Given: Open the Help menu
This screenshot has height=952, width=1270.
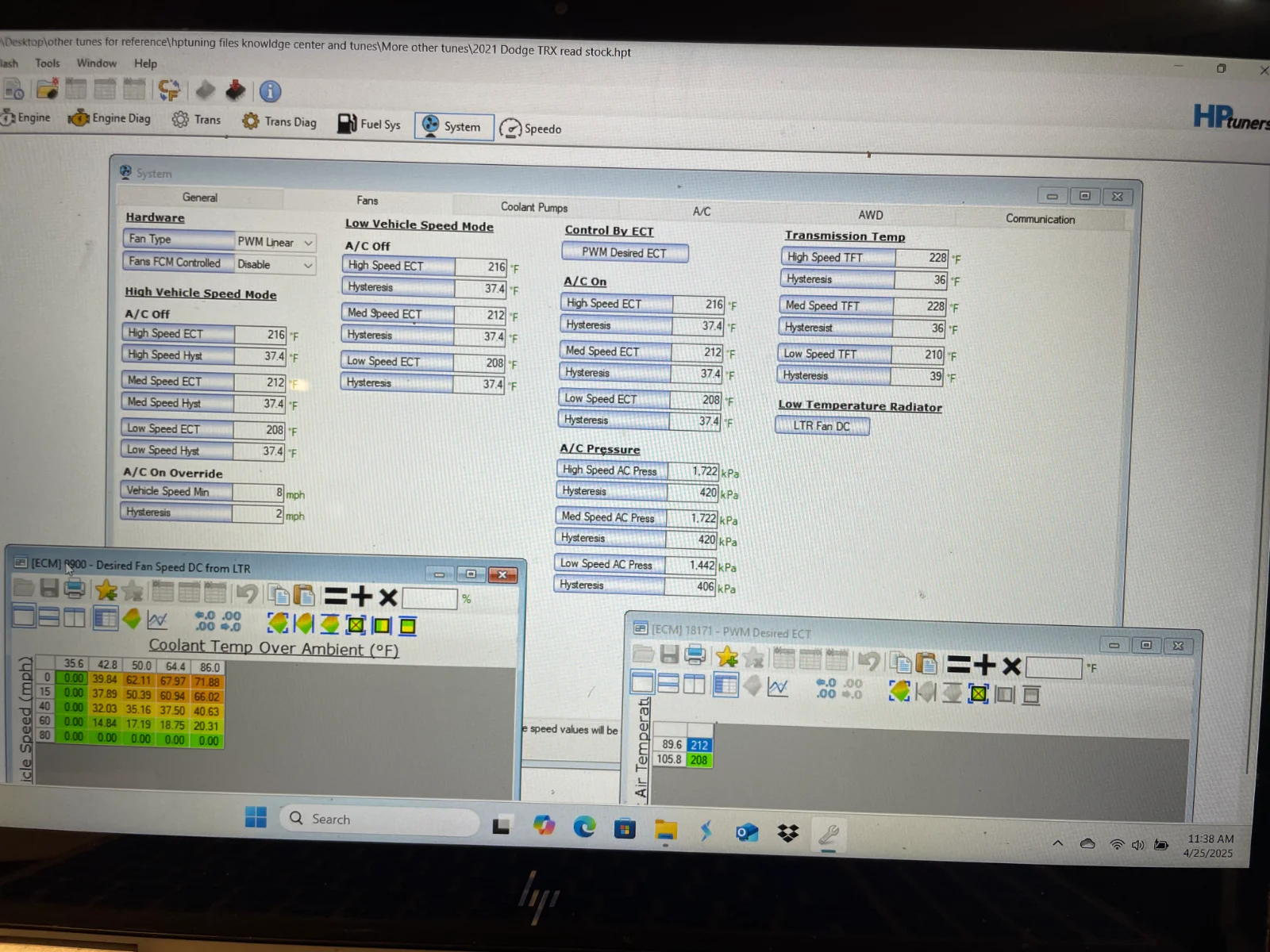Looking at the screenshot, I should [x=145, y=63].
